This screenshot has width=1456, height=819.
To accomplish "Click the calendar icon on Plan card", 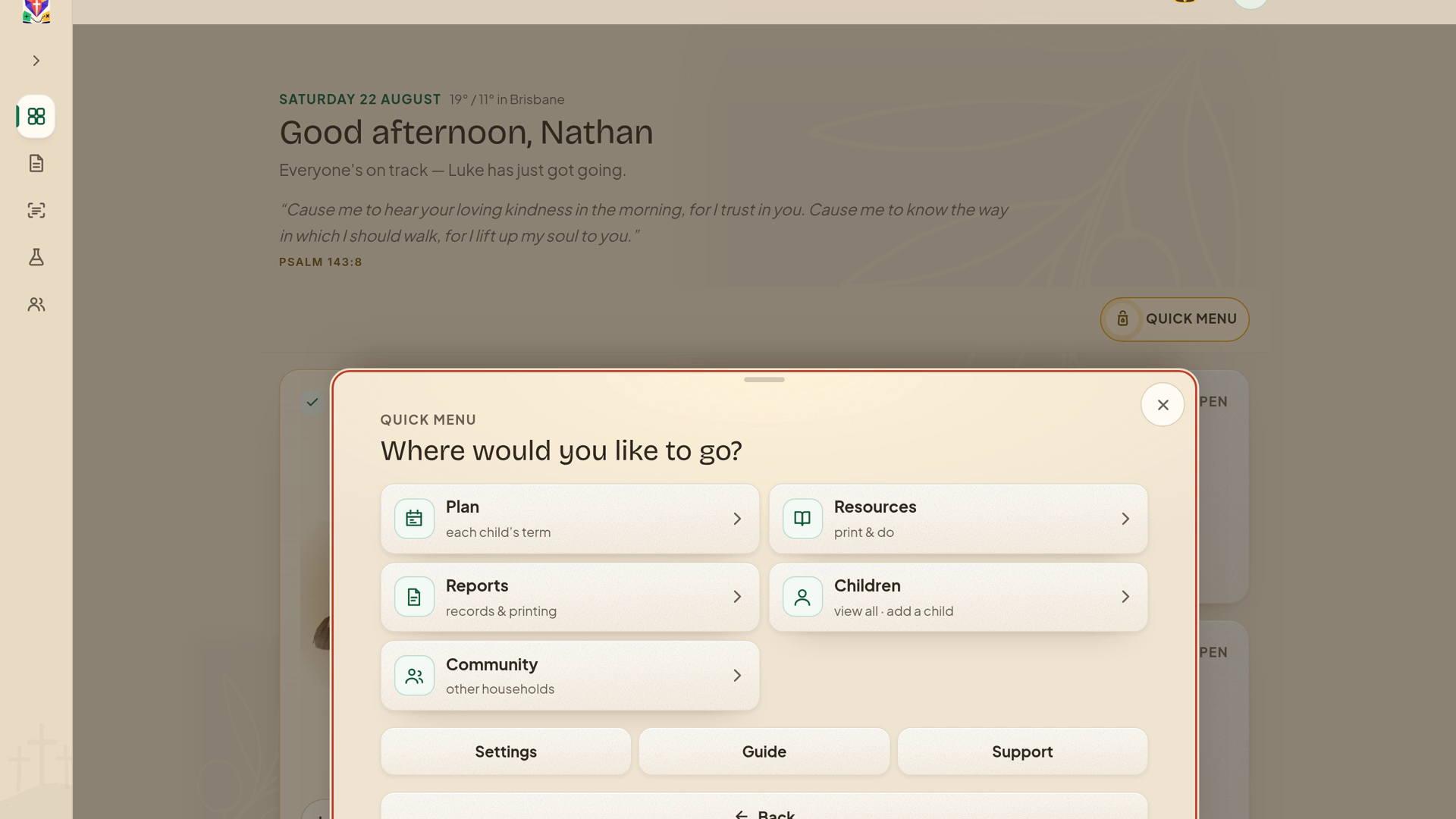I will [414, 519].
